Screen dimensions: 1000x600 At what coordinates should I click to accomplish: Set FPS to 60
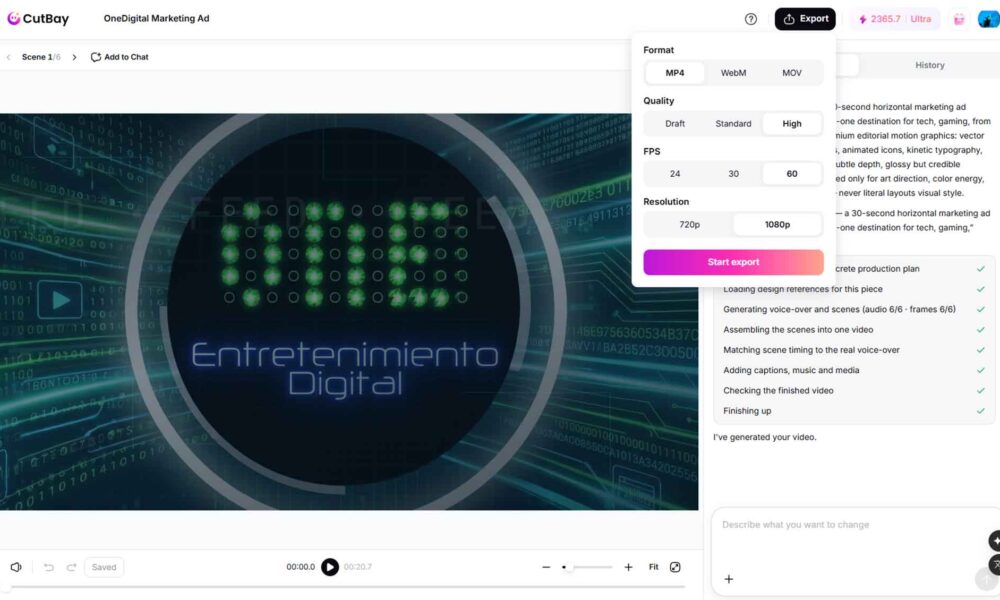coord(792,174)
